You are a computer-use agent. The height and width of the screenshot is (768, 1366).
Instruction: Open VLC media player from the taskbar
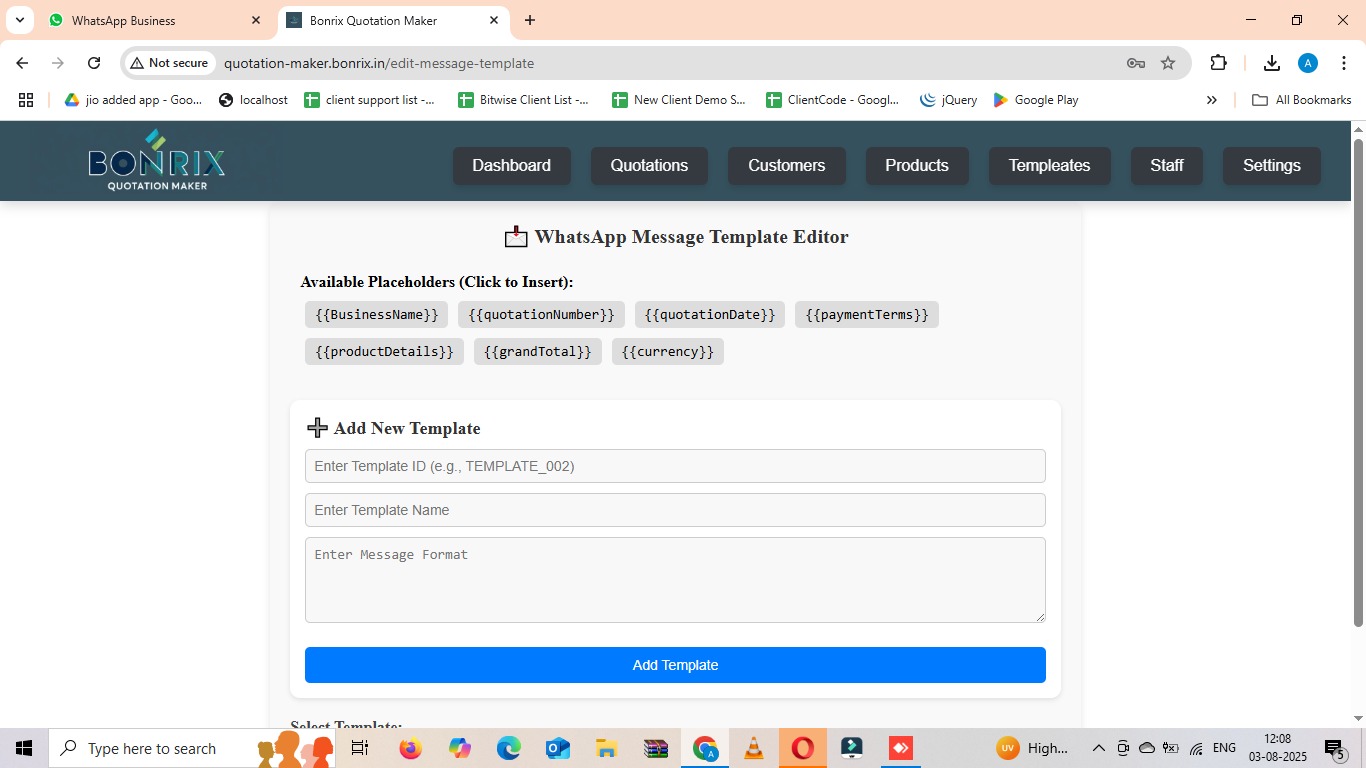(754, 748)
